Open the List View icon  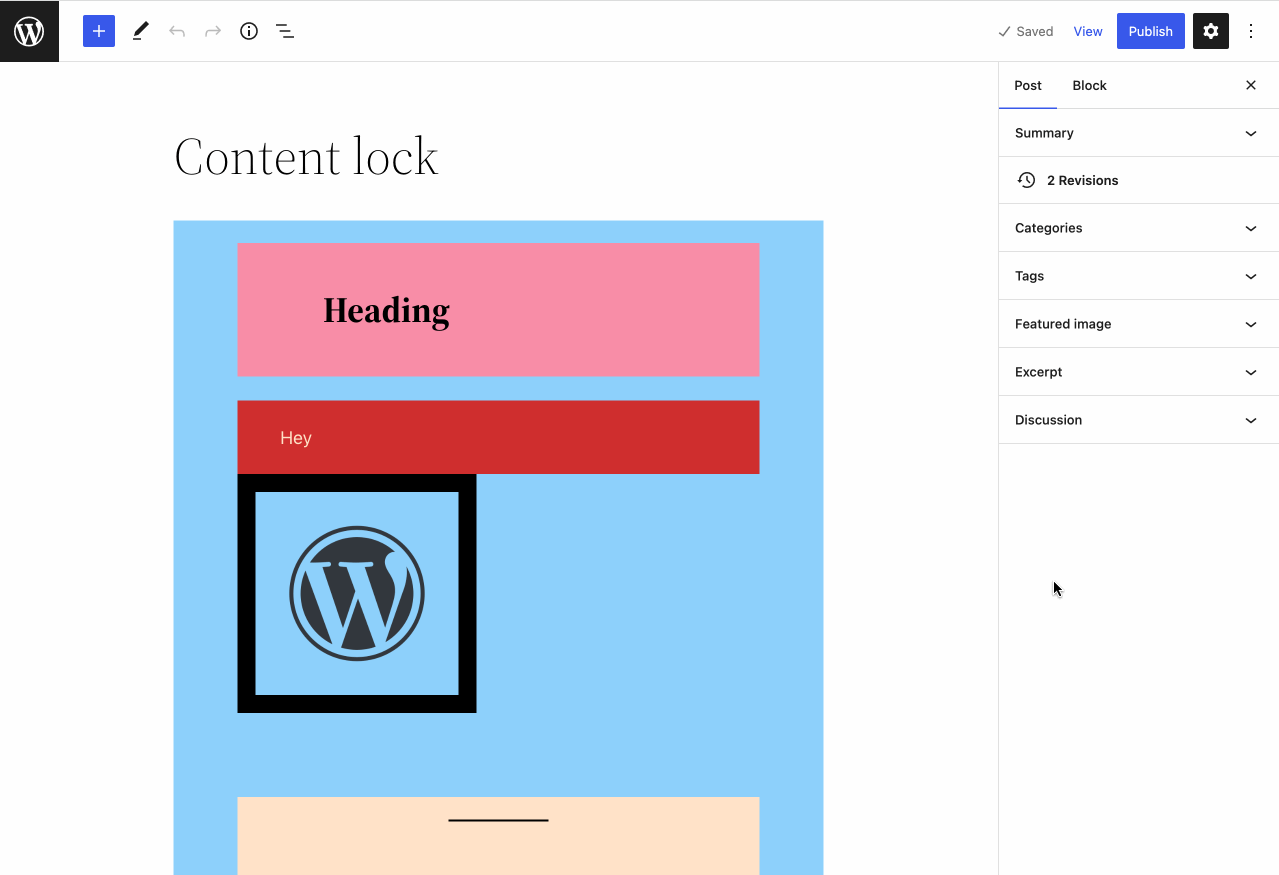[x=285, y=31]
